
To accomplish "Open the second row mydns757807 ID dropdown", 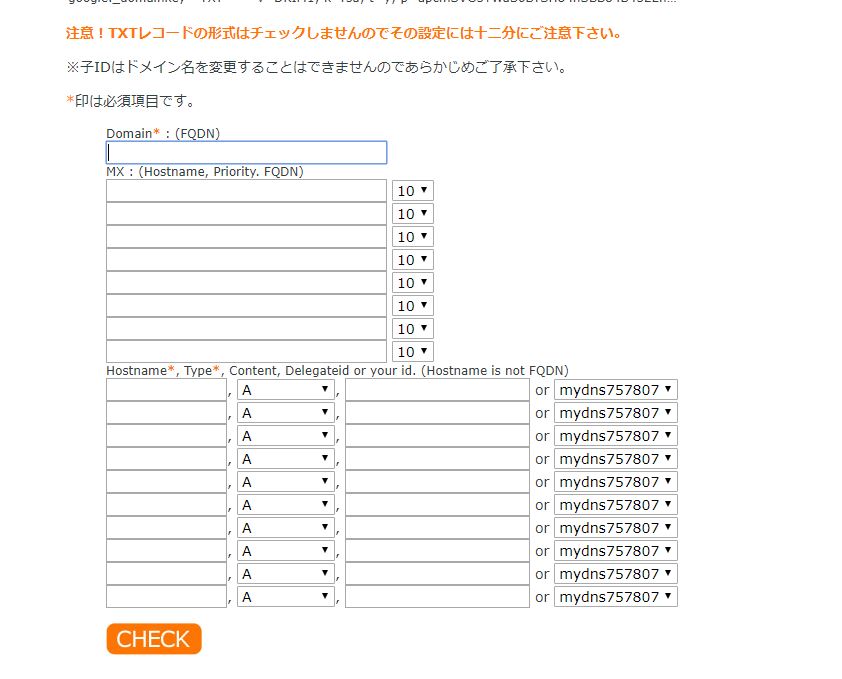I will tap(615, 413).
